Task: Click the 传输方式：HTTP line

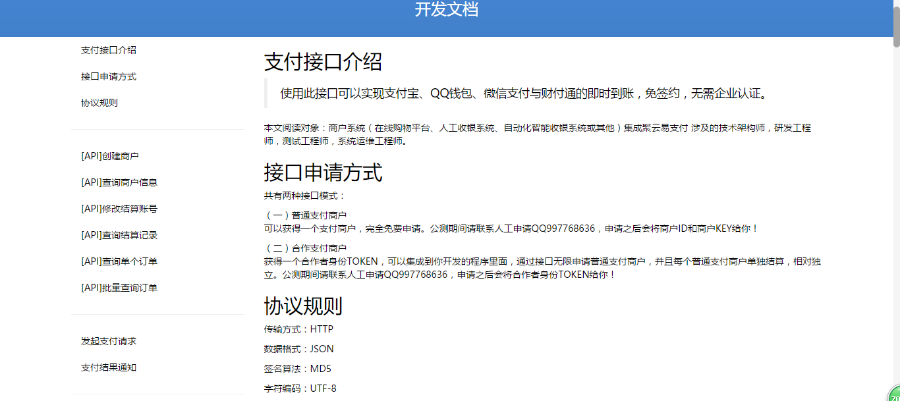Action: [298, 329]
